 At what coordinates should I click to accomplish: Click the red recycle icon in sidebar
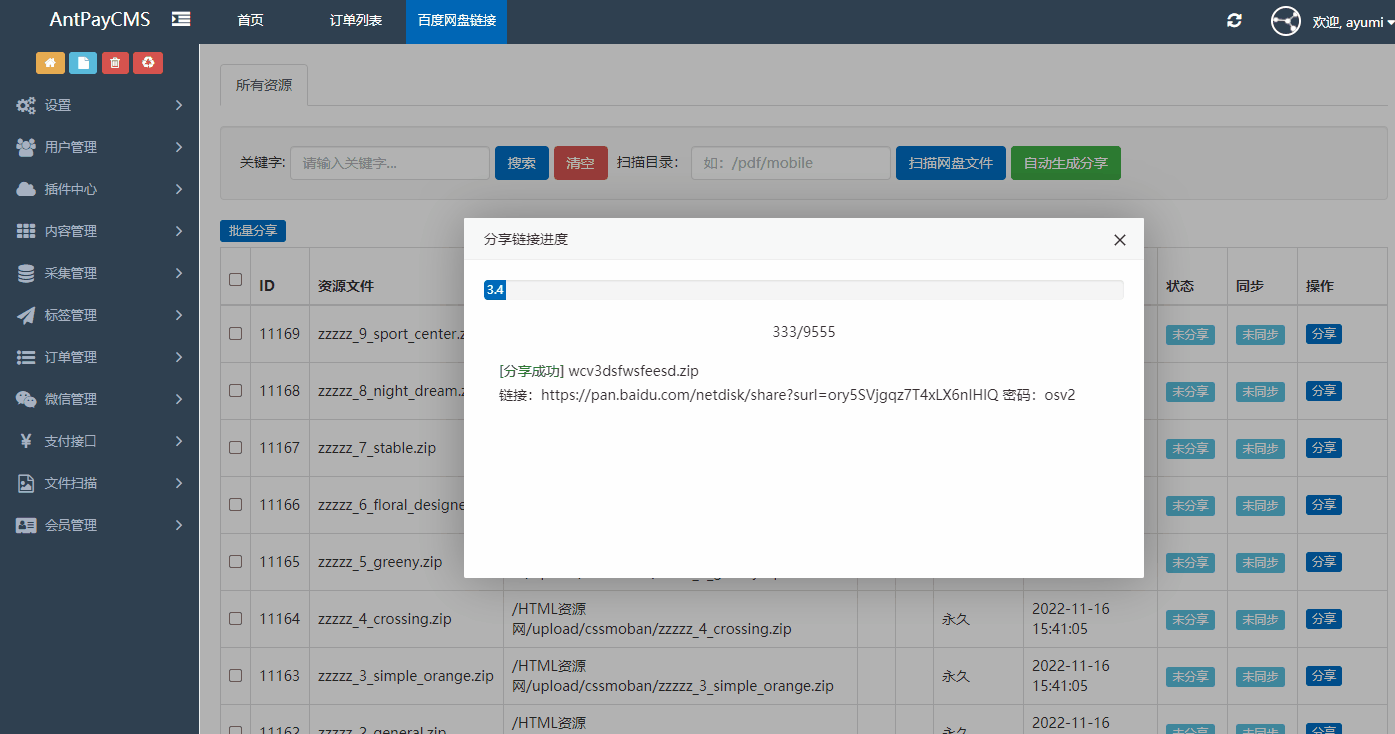[148, 63]
